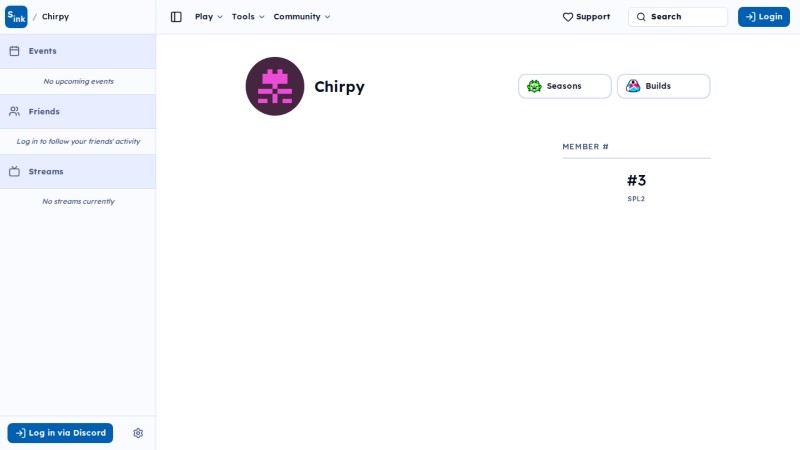
Task: Click the Support link
Action: click(x=587, y=17)
